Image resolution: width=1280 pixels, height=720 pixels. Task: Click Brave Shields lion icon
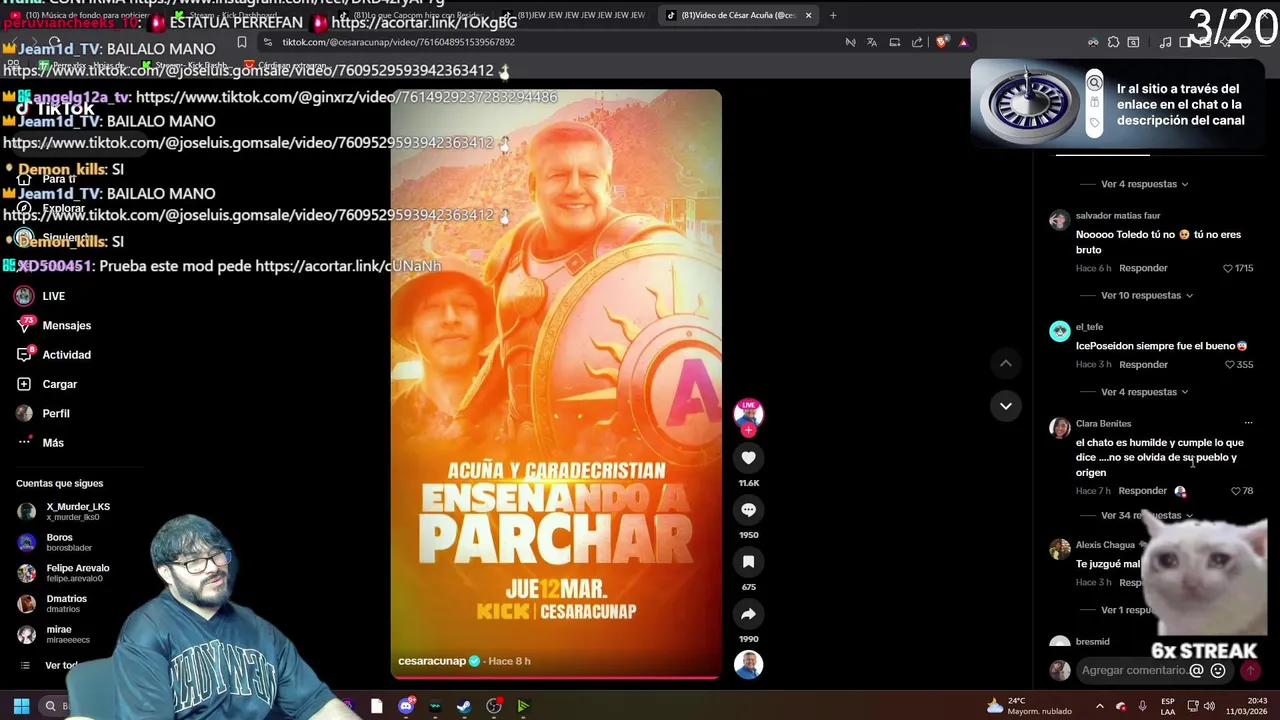(x=941, y=42)
